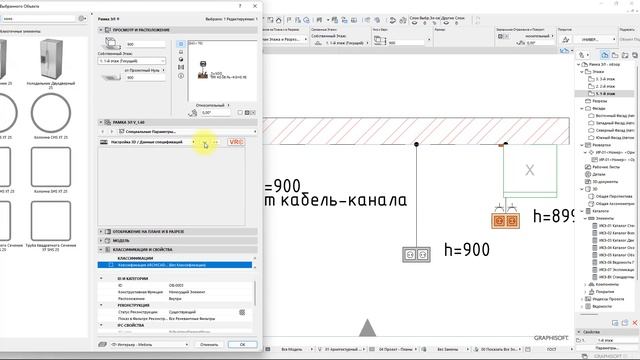Screen dimensions: 640x360
Task: Open the Project Zero reference dropdown arrow
Action: [x=164, y=70]
